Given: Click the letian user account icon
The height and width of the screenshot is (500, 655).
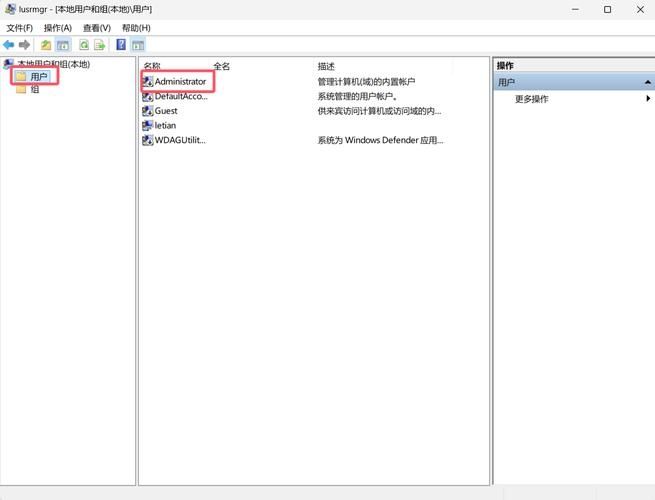Looking at the screenshot, I should (147, 125).
